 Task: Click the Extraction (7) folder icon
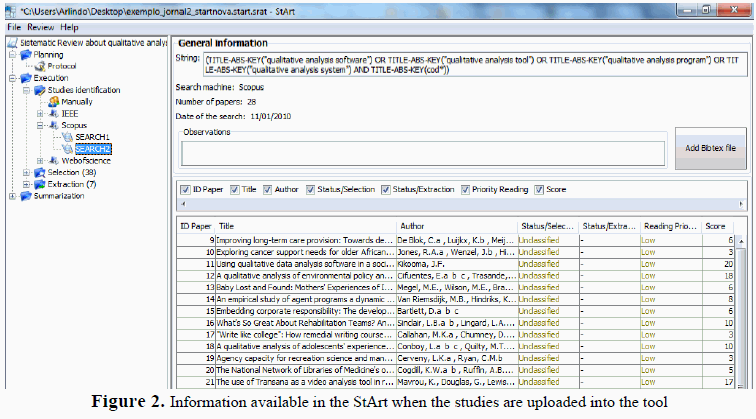39,184
